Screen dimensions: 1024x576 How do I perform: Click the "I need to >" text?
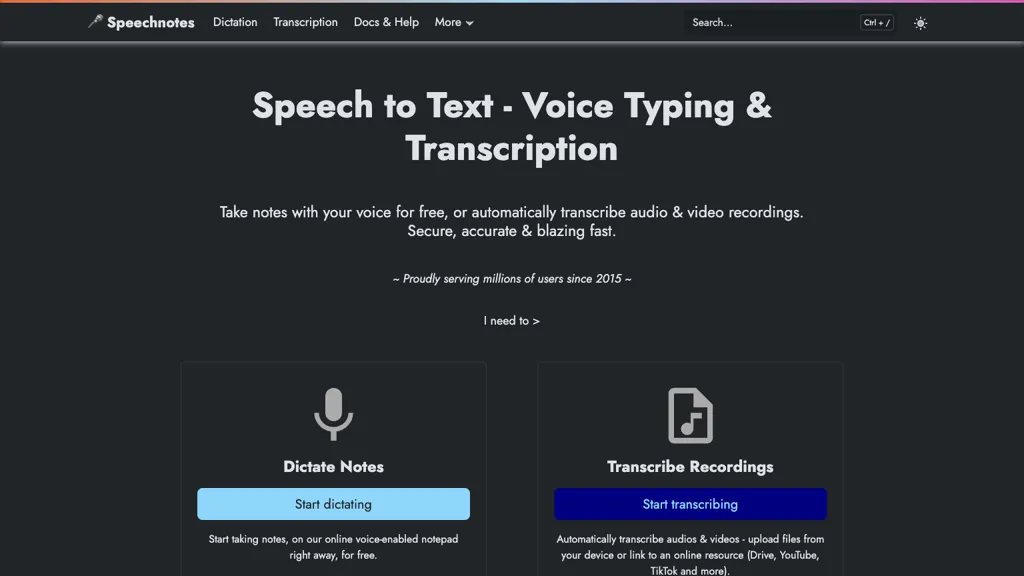(x=511, y=321)
